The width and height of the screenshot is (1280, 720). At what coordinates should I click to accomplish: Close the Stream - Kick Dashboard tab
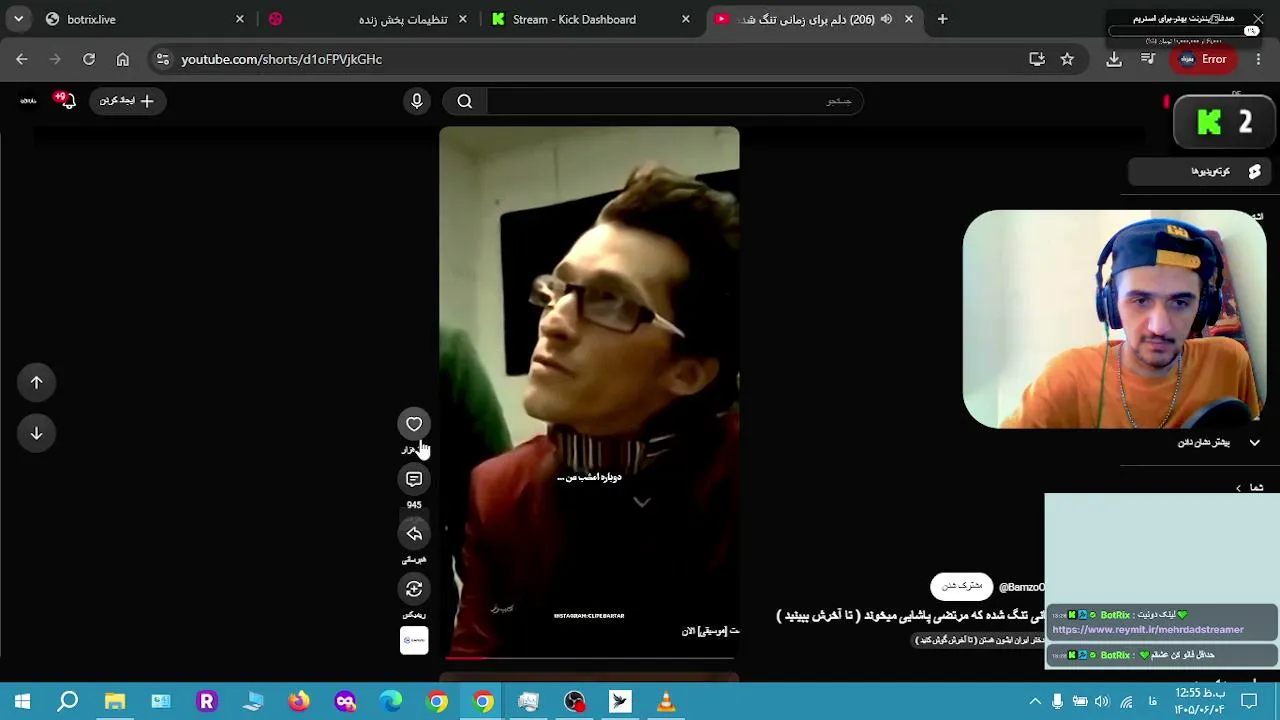[x=686, y=19]
